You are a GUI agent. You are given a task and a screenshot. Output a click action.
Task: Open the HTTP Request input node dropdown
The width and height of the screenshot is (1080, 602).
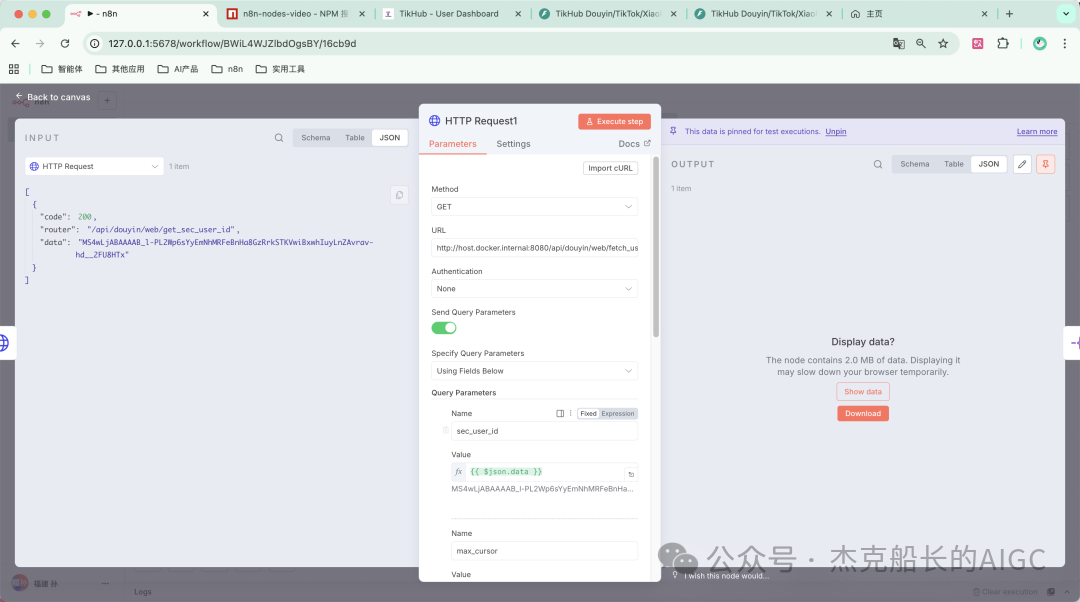point(94,166)
